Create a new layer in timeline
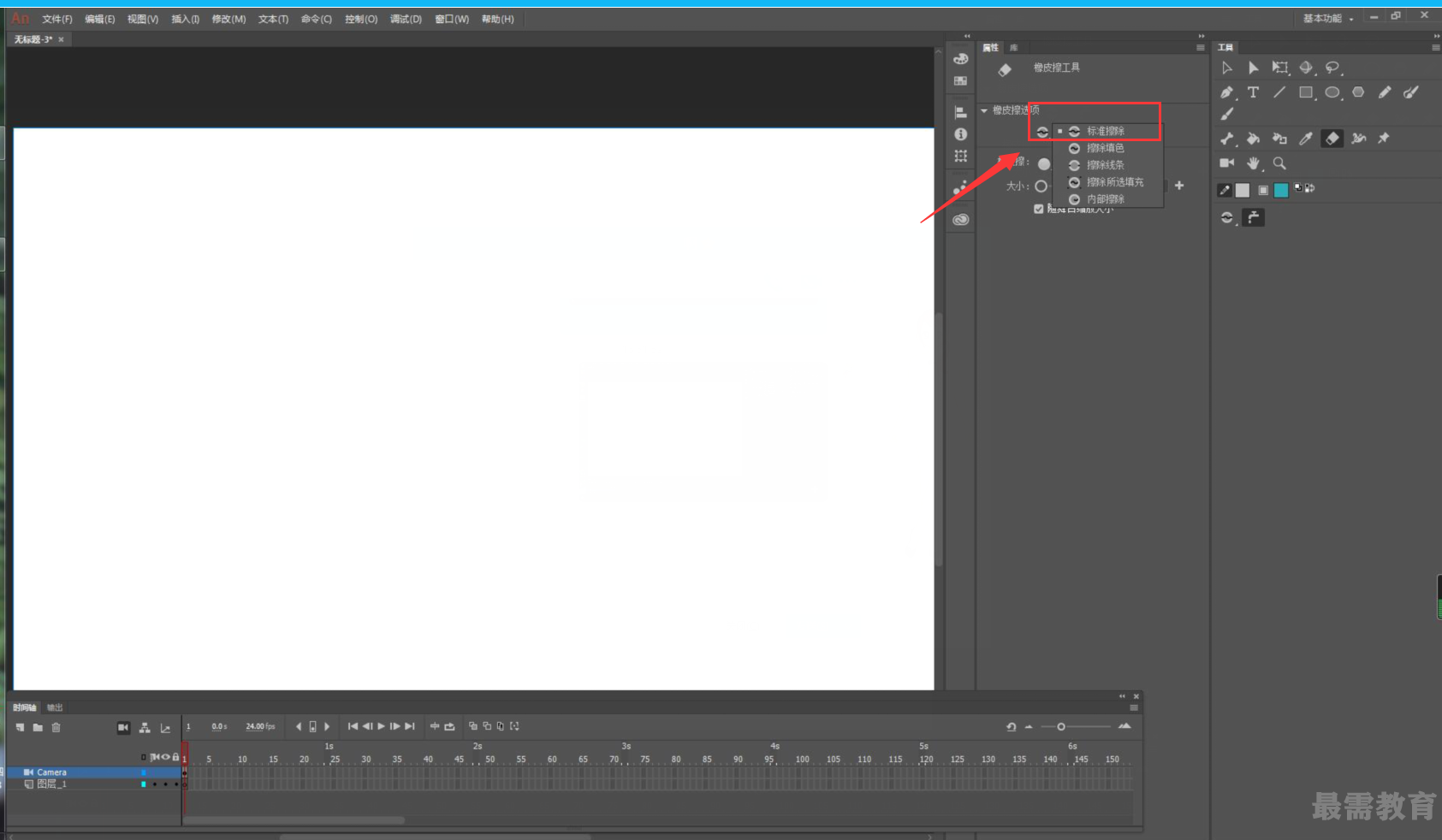Viewport: 1442px width, 840px height. pyautogui.click(x=20, y=728)
